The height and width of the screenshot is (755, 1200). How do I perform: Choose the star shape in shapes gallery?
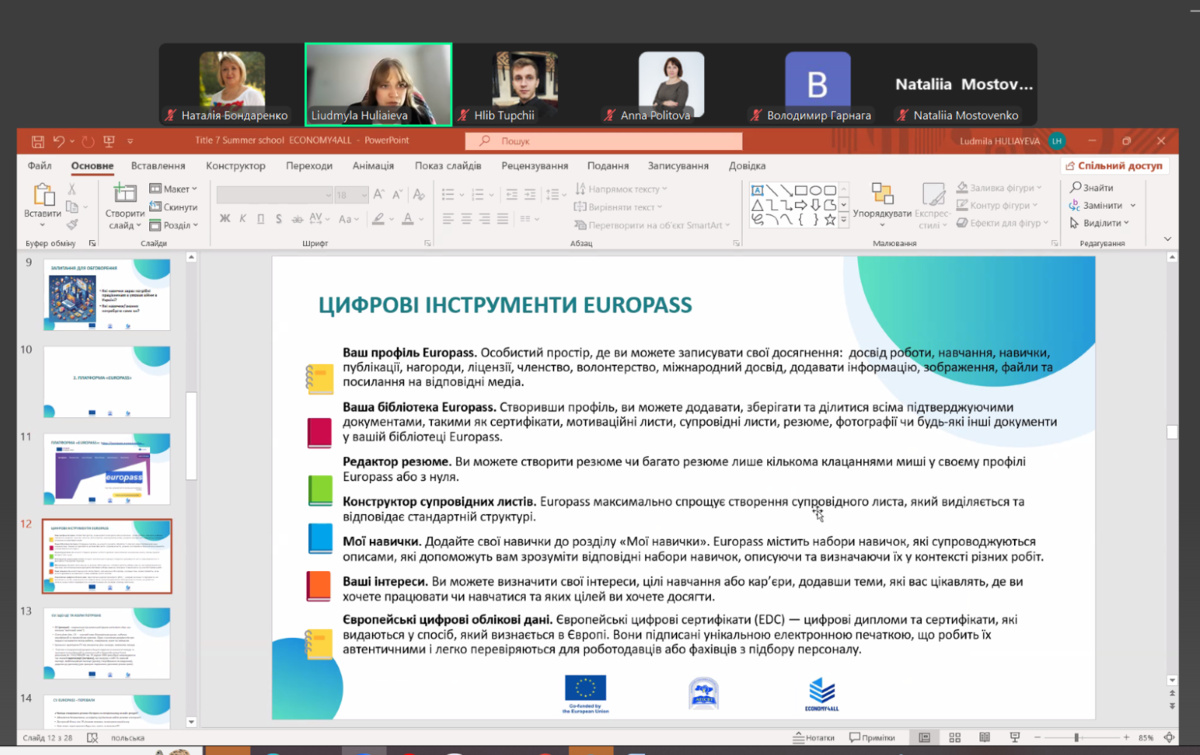(831, 219)
